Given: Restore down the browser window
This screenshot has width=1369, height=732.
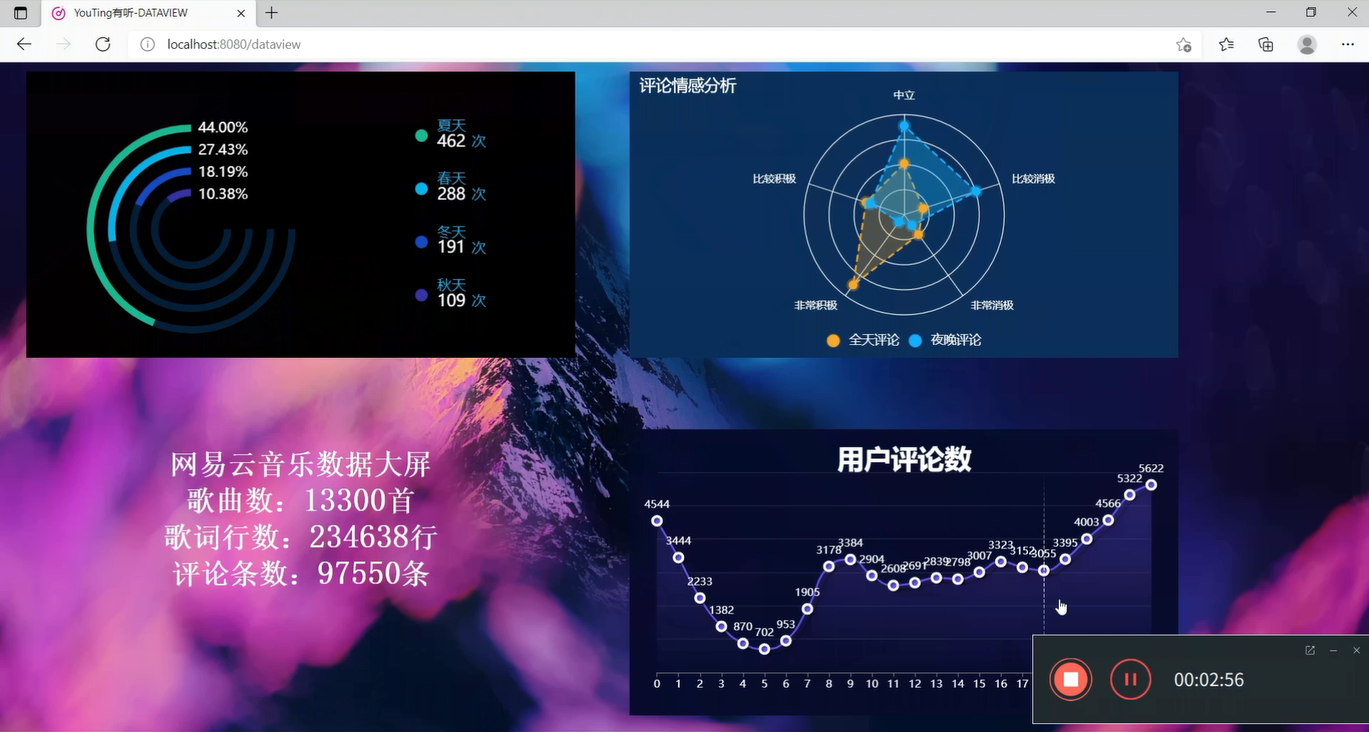Looking at the screenshot, I should pos(1311,13).
